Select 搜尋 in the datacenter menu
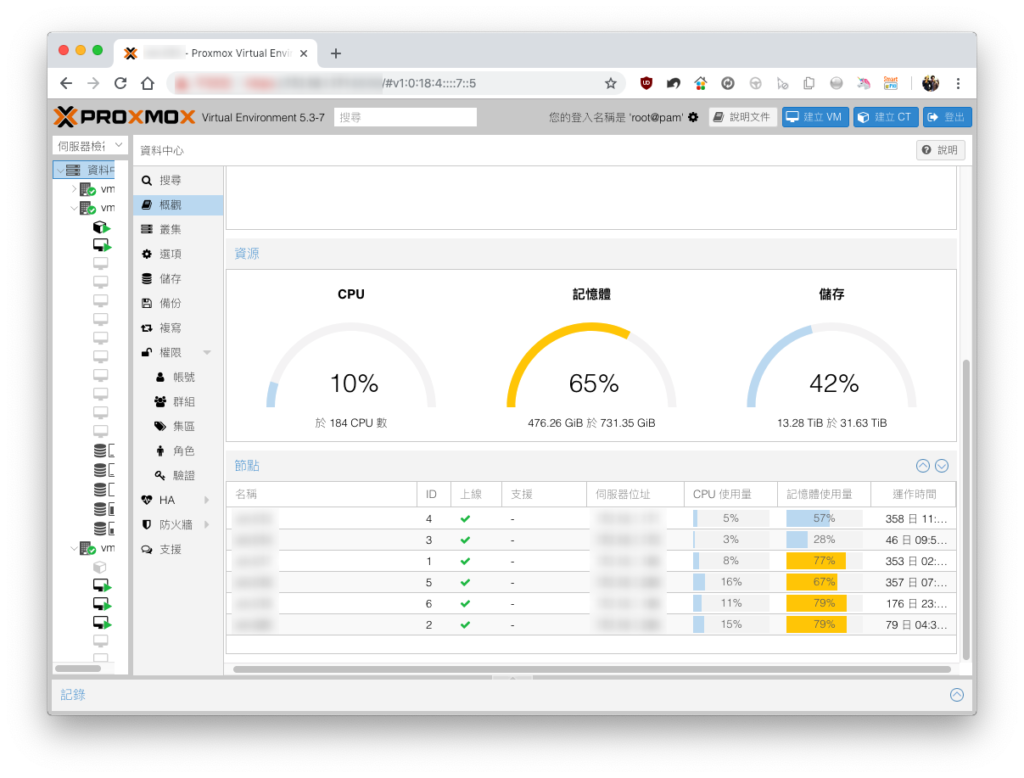The height and width of the screenshot is (778, 1024). [178, 180]
